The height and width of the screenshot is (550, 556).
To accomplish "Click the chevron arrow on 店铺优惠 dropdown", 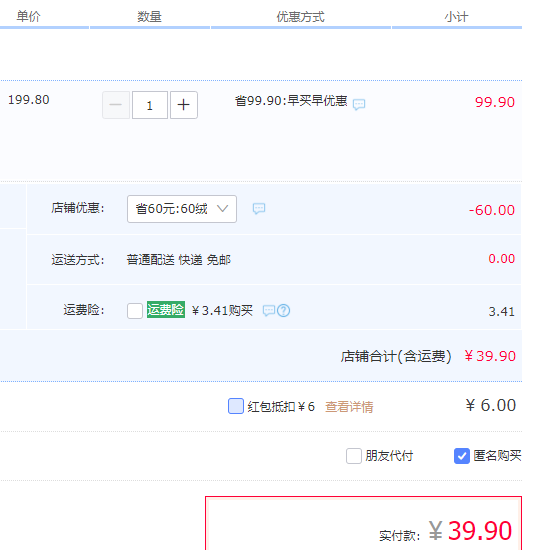I will pos(223,209).
